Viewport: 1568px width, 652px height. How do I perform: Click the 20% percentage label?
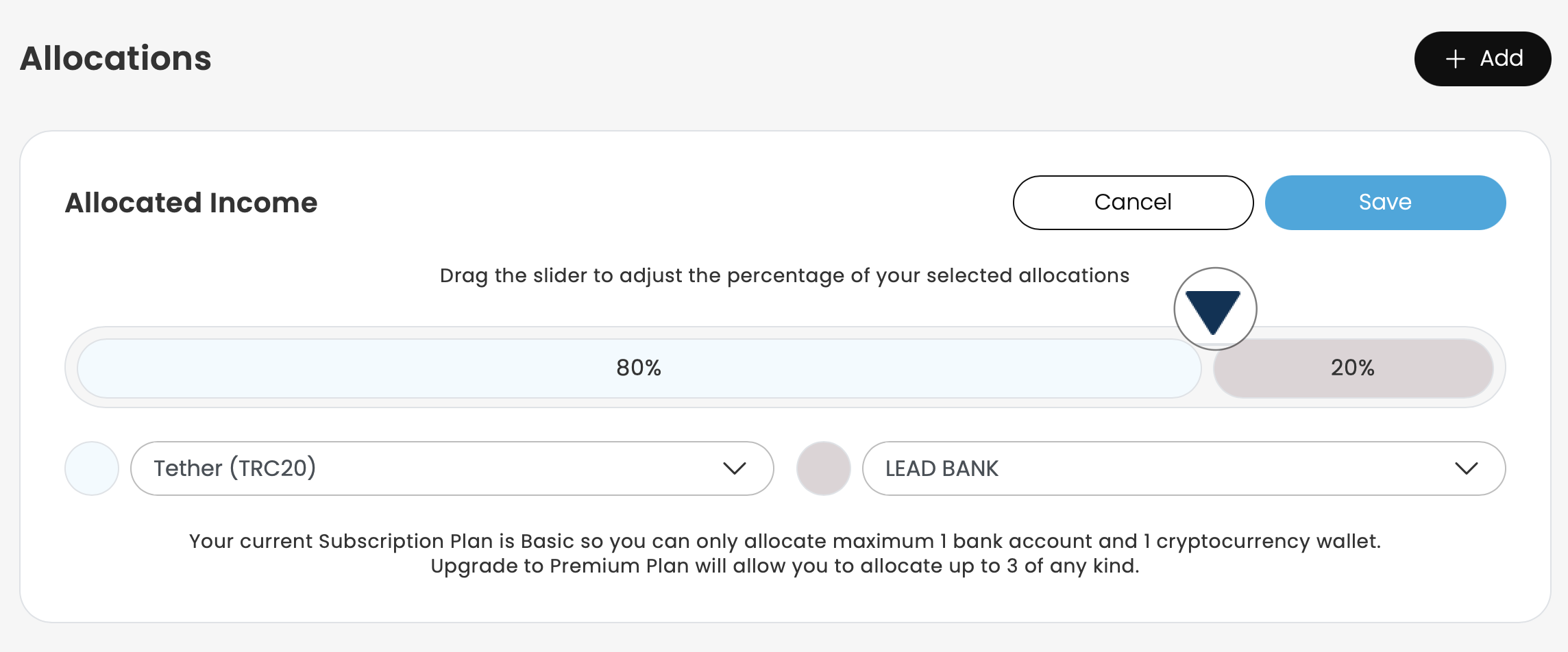1352,368
